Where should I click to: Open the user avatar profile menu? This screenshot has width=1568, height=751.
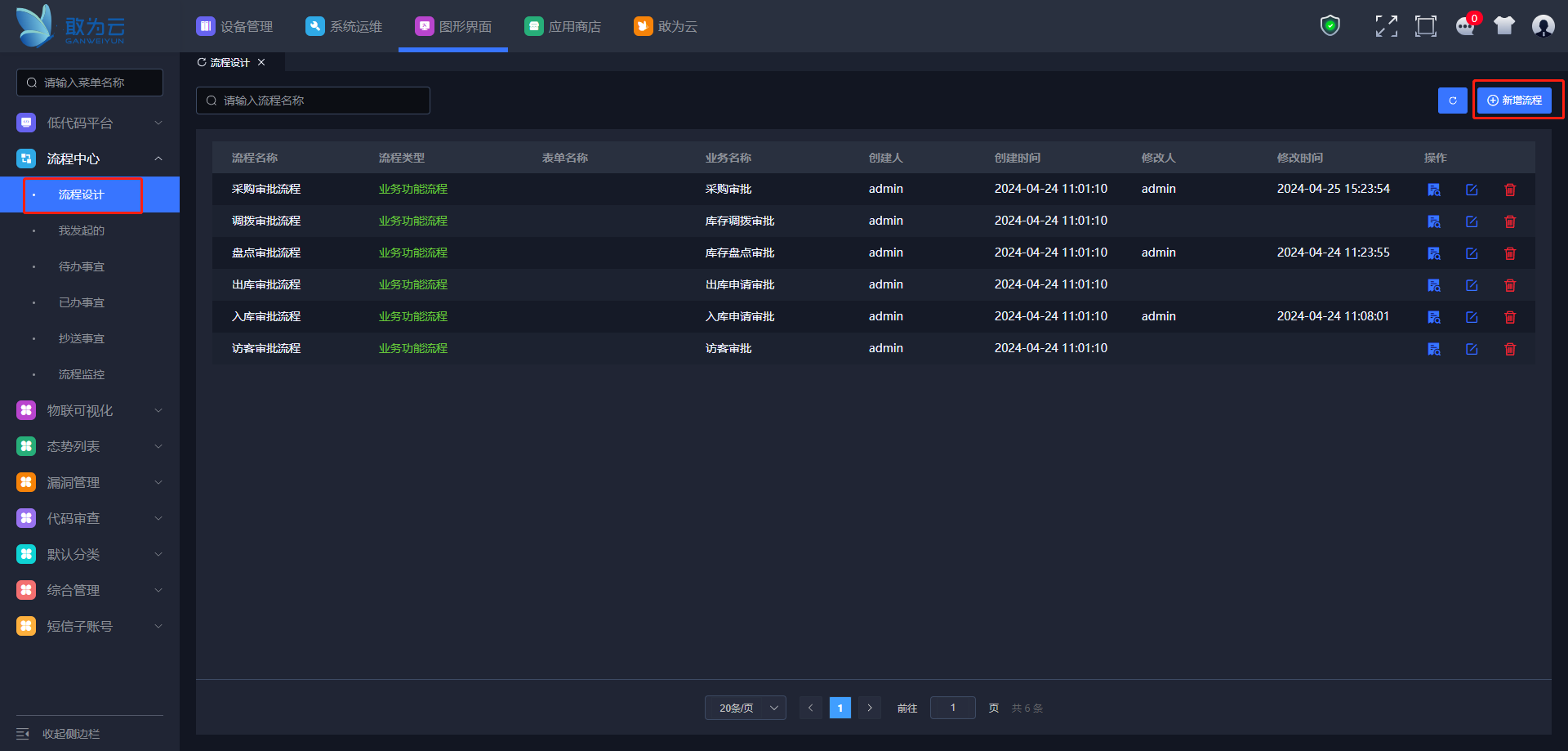pyautogui.click(x=1543, y=26)
